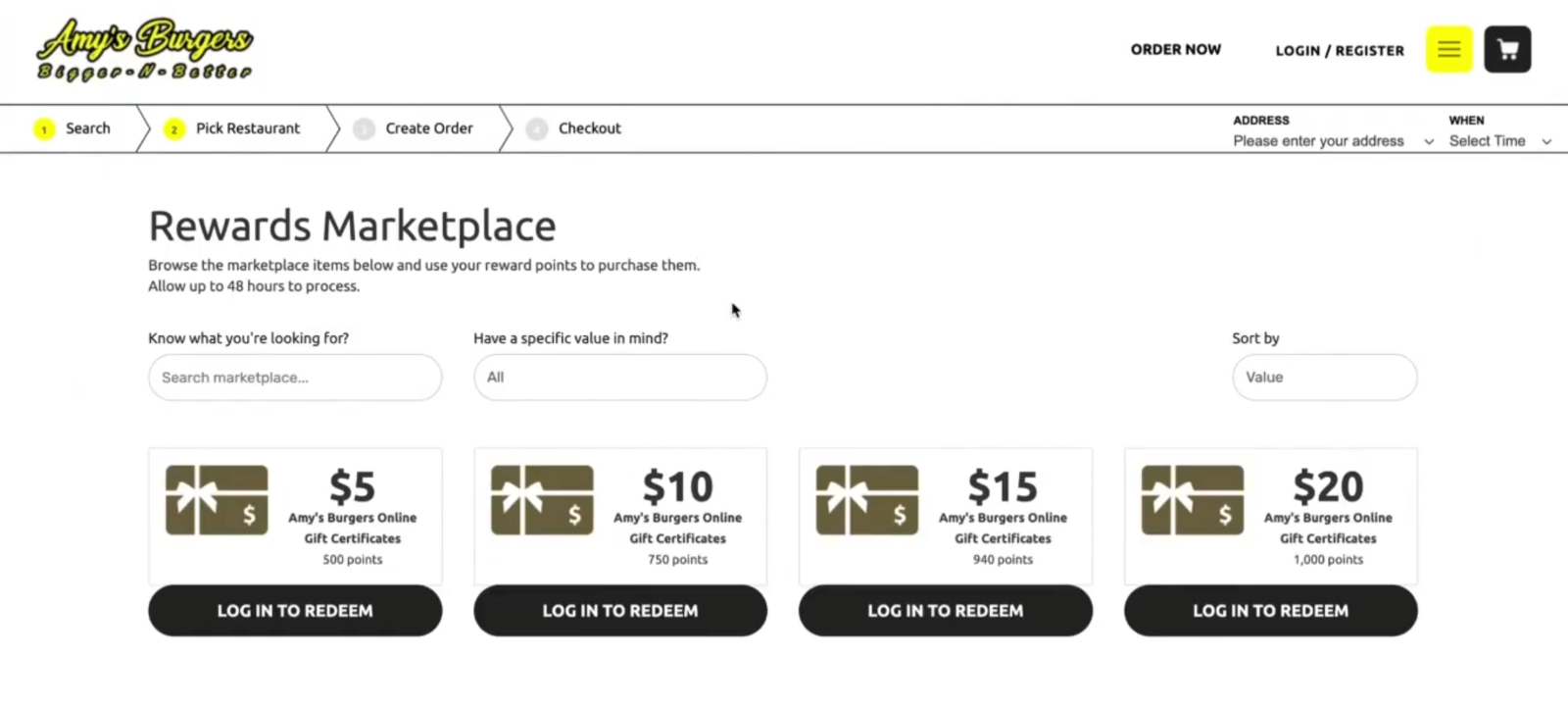The height and width of the screenshot is (708, 1568).
Task: Log in to redeem $20 certificate
Action: 1270,611
